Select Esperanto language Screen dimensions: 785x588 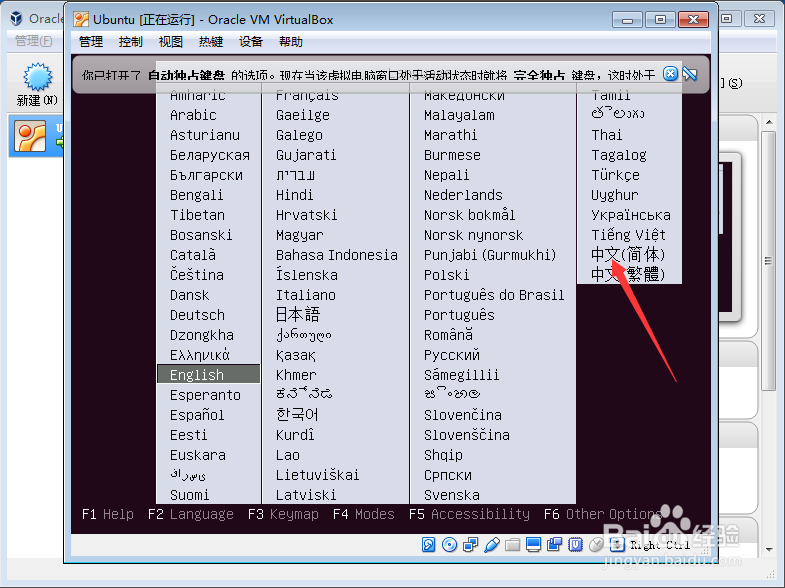[x=205, y=395]
